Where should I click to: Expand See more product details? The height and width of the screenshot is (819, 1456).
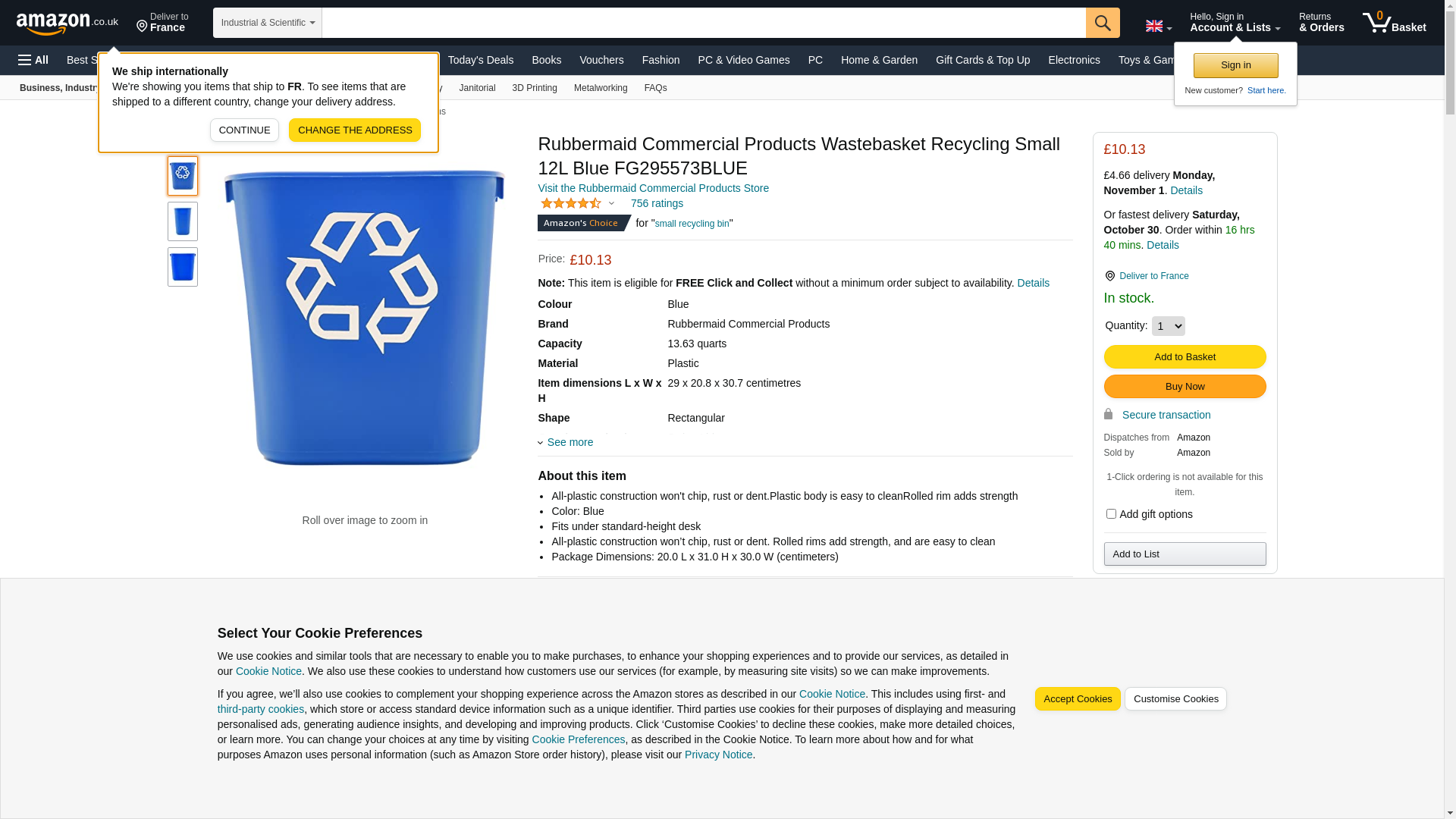(570, 442)
